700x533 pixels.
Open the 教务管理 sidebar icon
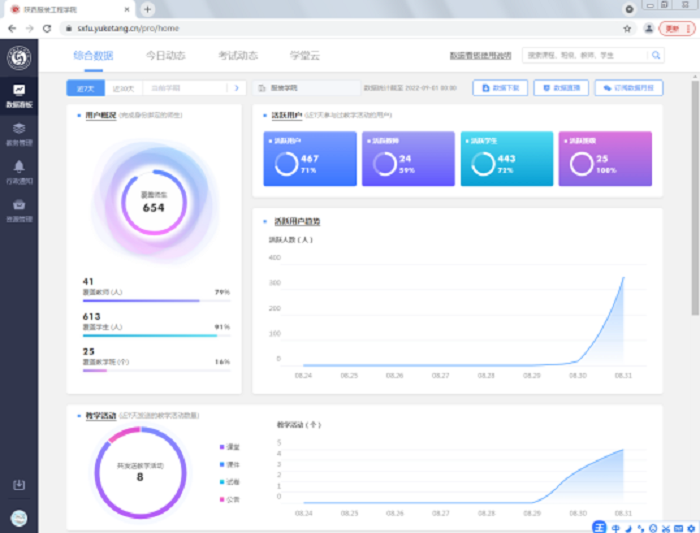click(19, 133)
